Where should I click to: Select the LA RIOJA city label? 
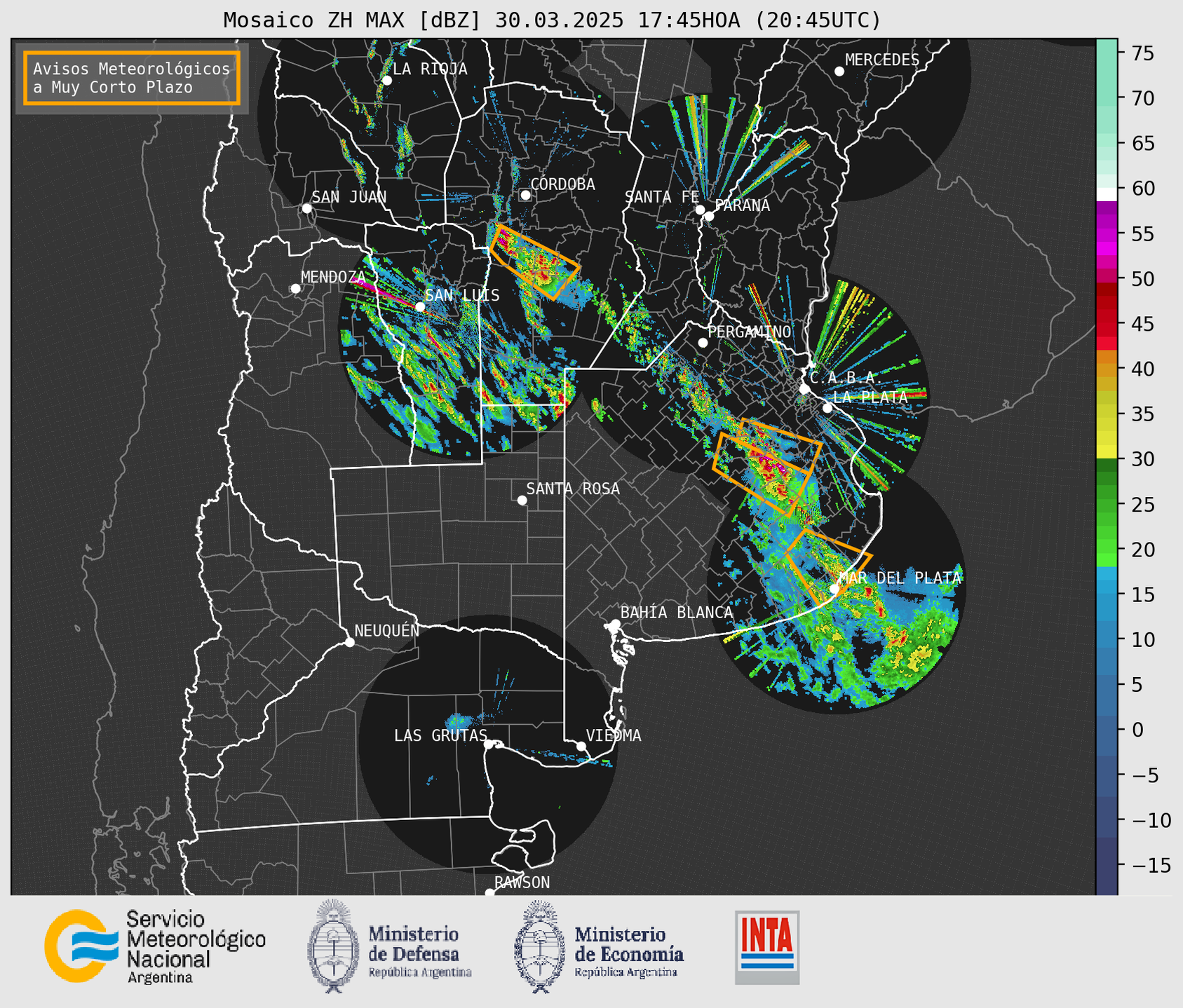(x=430, y=69)
